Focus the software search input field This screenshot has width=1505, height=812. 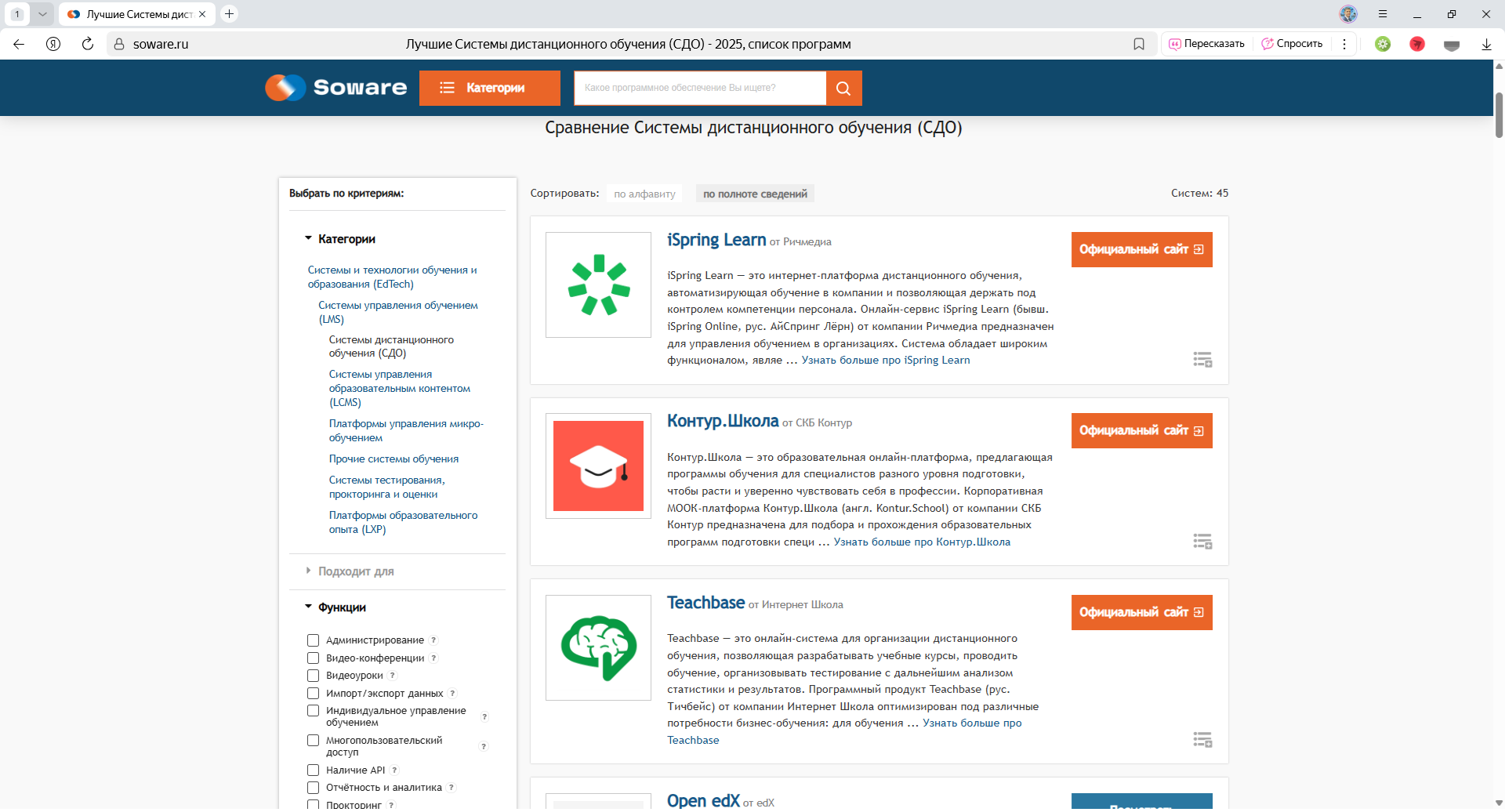click(x=700, y=88)
